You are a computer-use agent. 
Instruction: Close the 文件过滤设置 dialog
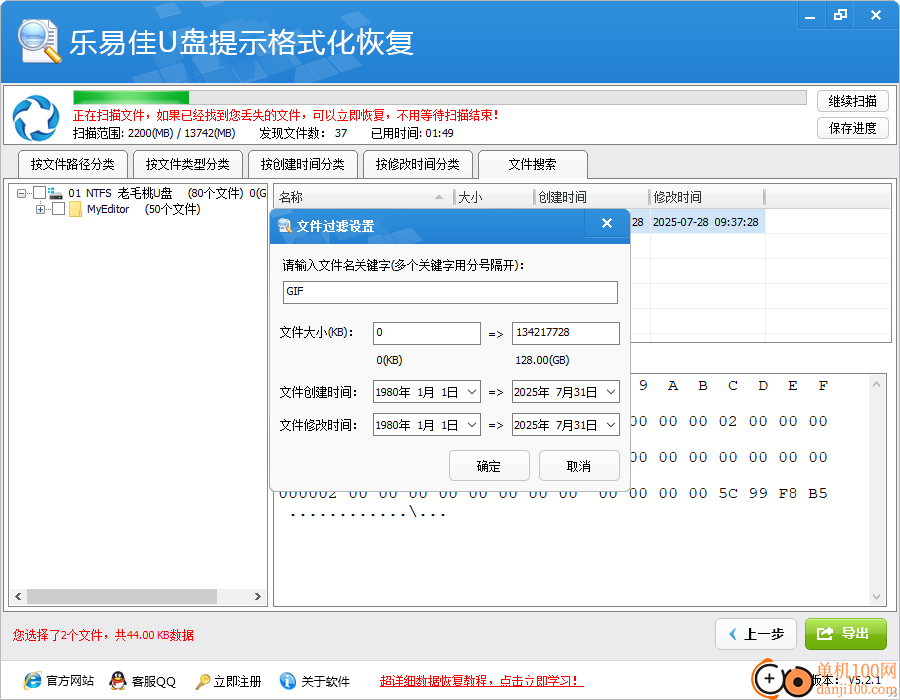click(607, 223)
